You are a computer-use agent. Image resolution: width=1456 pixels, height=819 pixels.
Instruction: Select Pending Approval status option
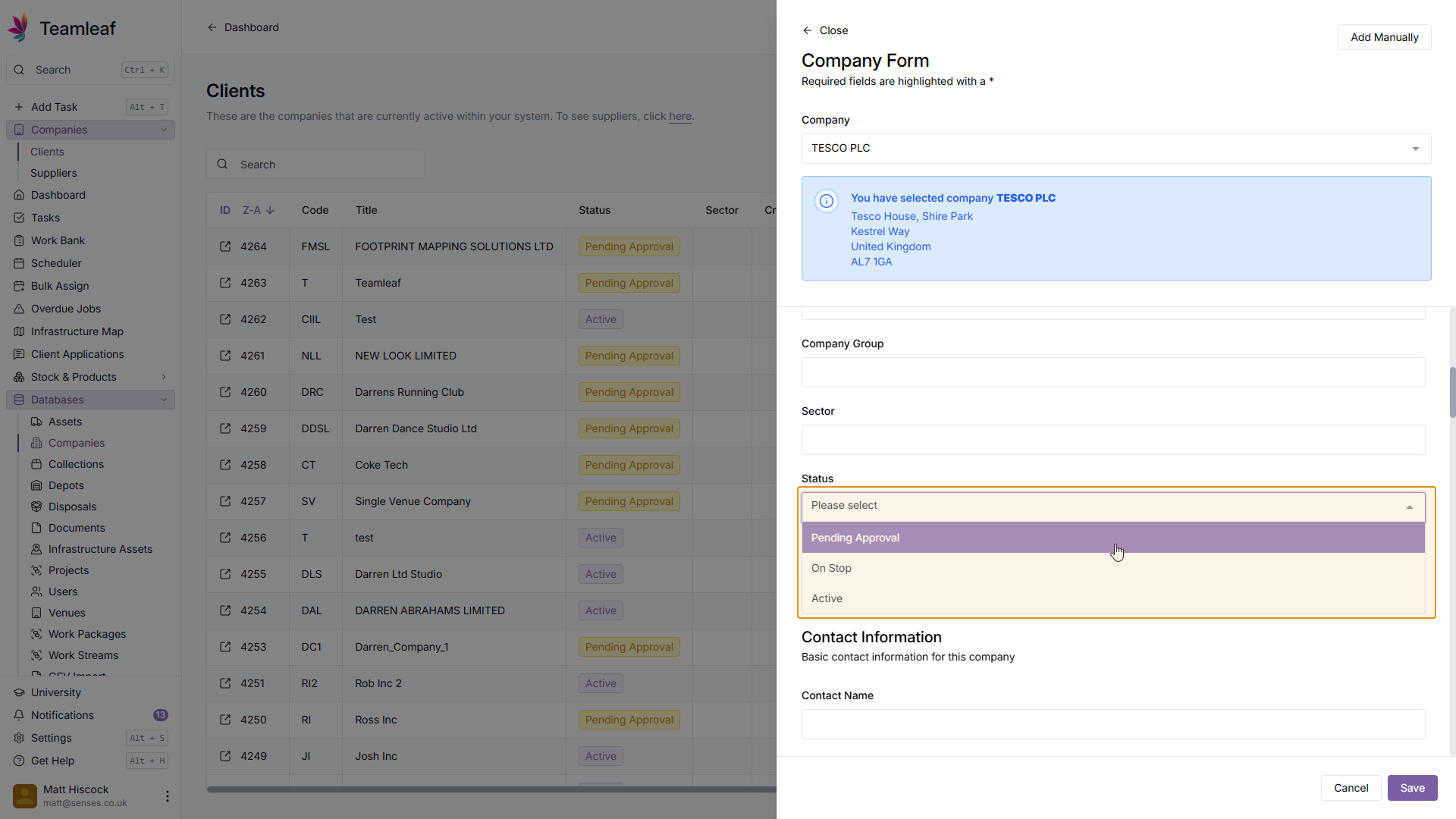pos(855,538)
